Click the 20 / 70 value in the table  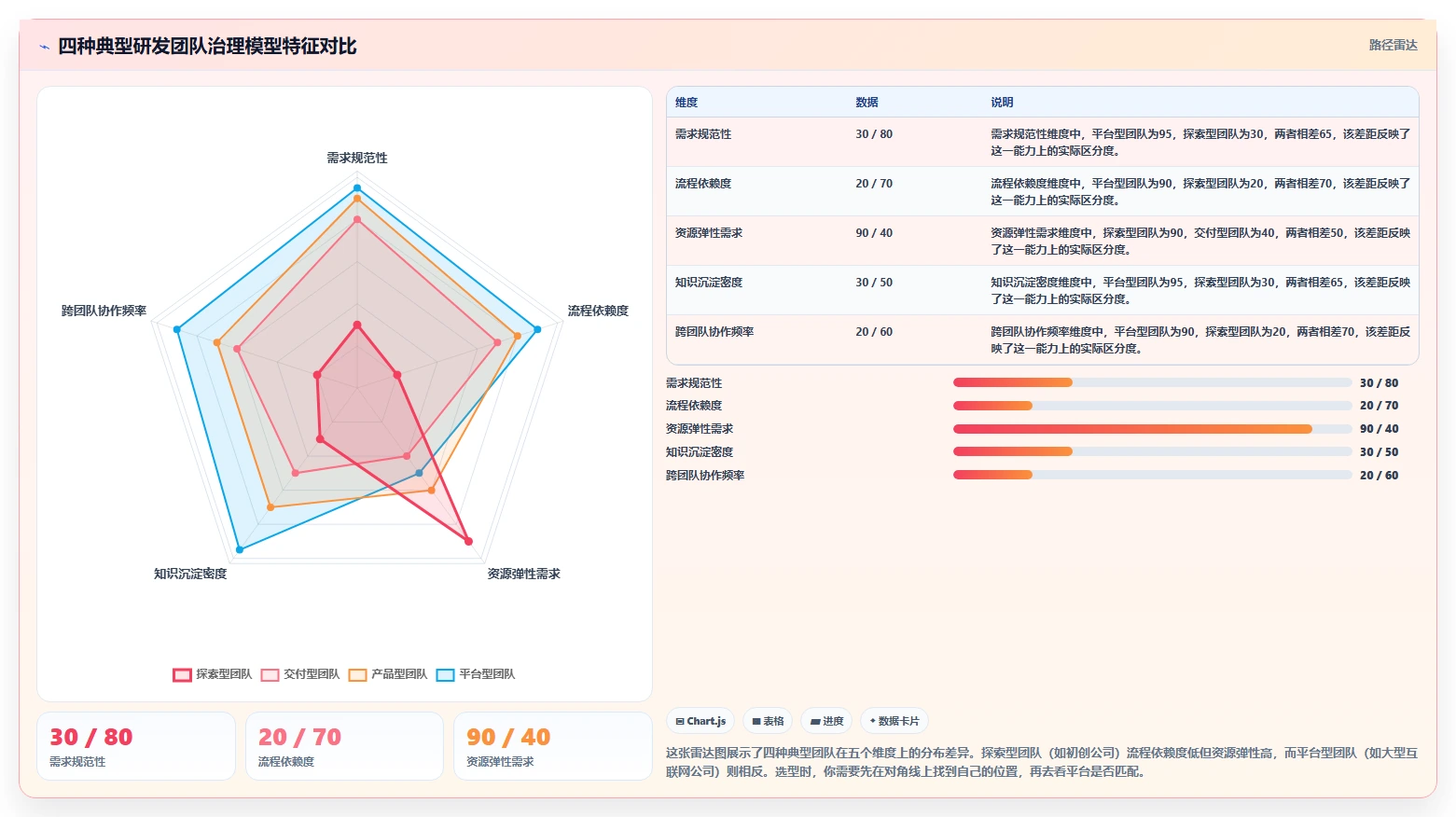(x=874, y=184)
